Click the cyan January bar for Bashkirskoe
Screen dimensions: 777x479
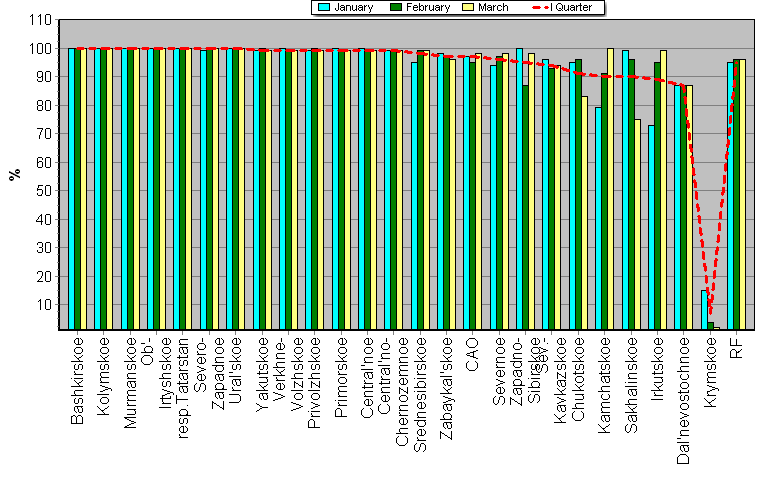click(71, 189)
